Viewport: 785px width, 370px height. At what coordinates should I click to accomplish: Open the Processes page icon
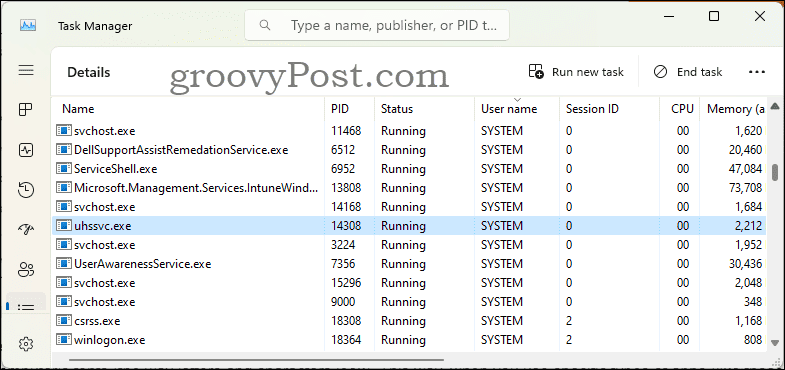click(x=26, y=110)
